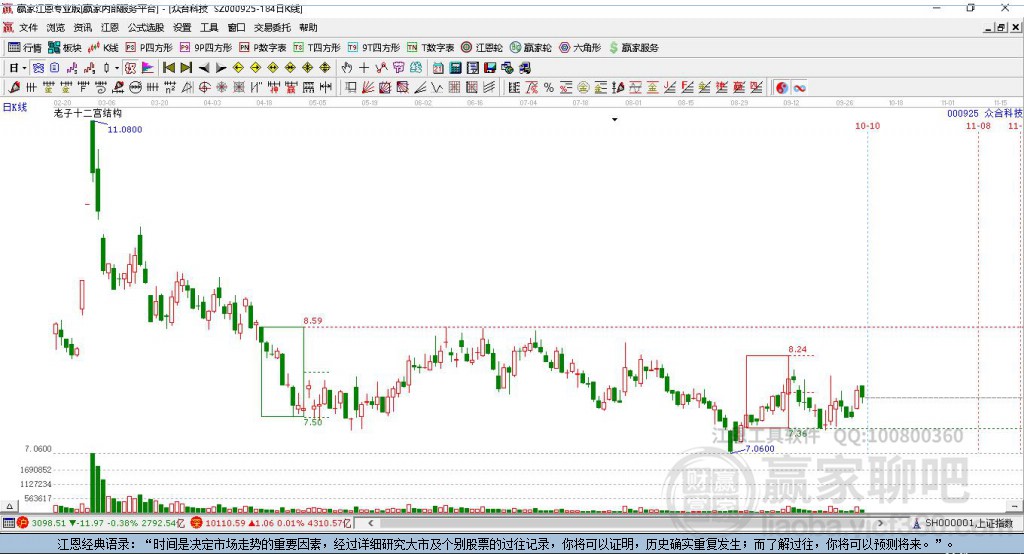
Task: Open the 赢家轮 wheel tool
Action: click(x=530, y=48)
